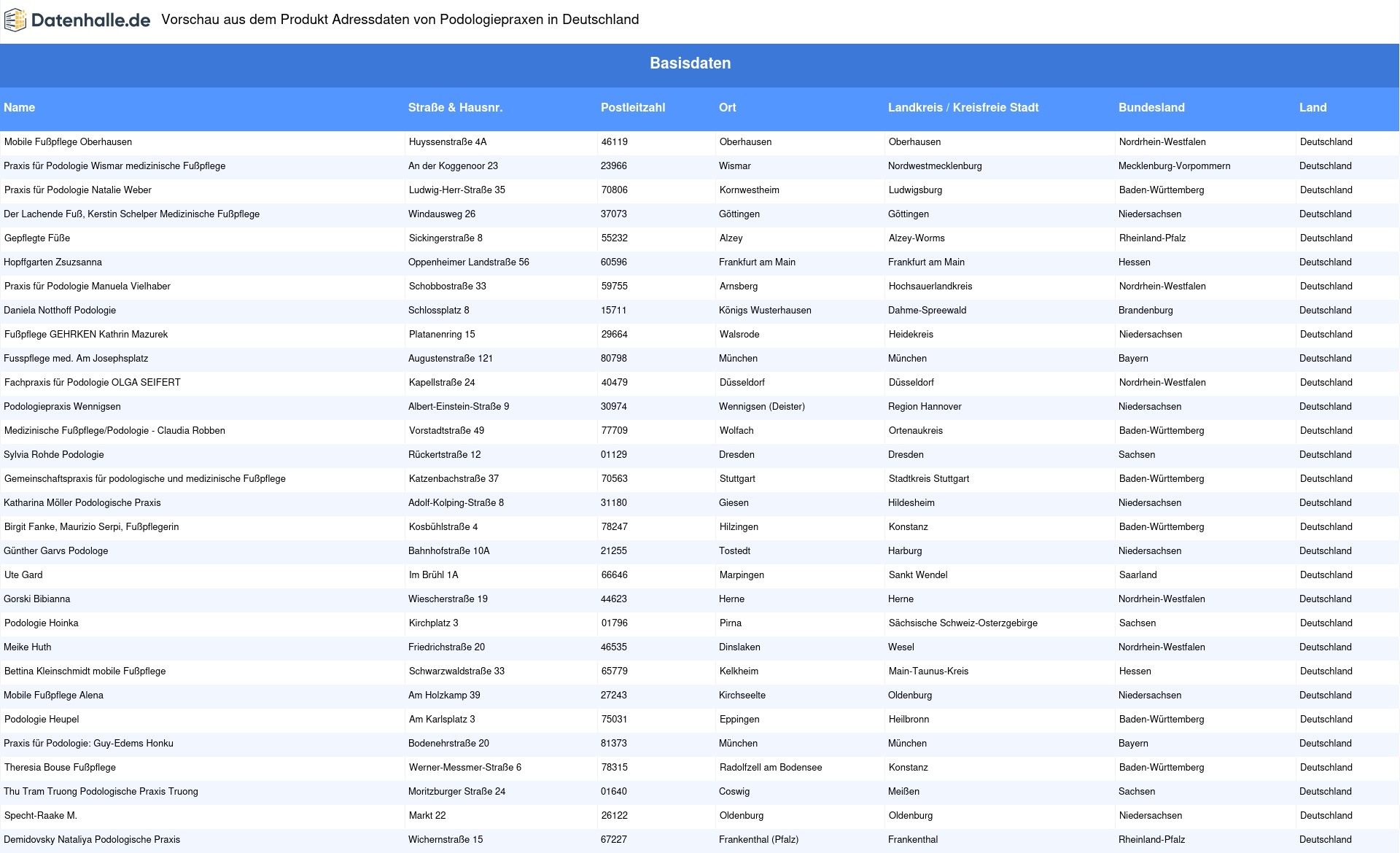Select Katharina Möller Podologische Praxis
Viewport: 1400px width, 853px height.
pos(82,503)
